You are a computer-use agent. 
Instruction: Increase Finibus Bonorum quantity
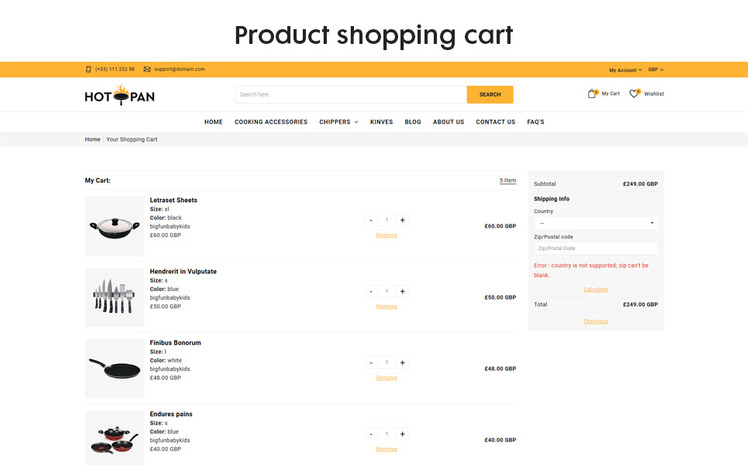pos(403,362)
